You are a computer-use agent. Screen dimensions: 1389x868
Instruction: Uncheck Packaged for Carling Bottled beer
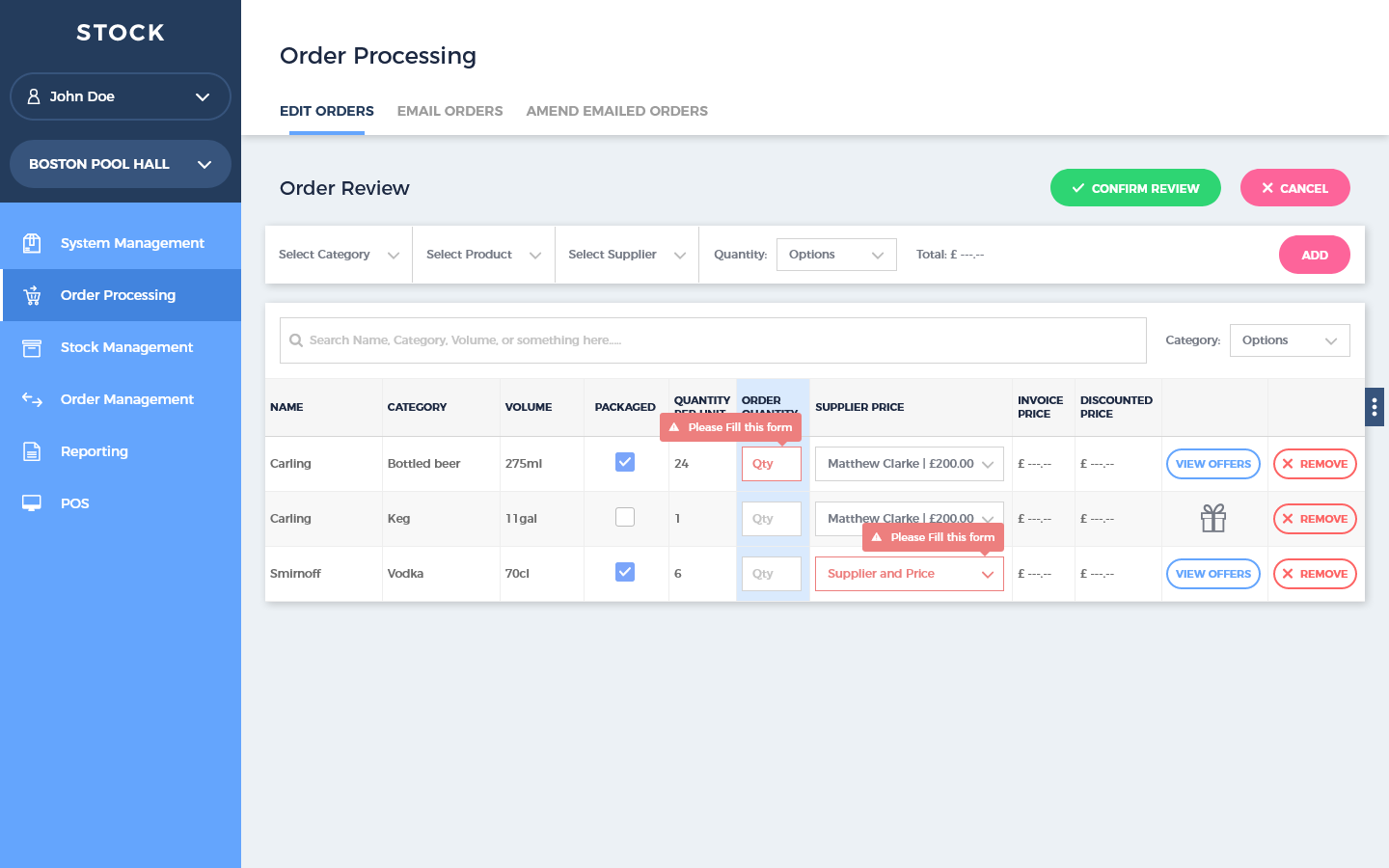pyautogui.click(x=625, y=462)
